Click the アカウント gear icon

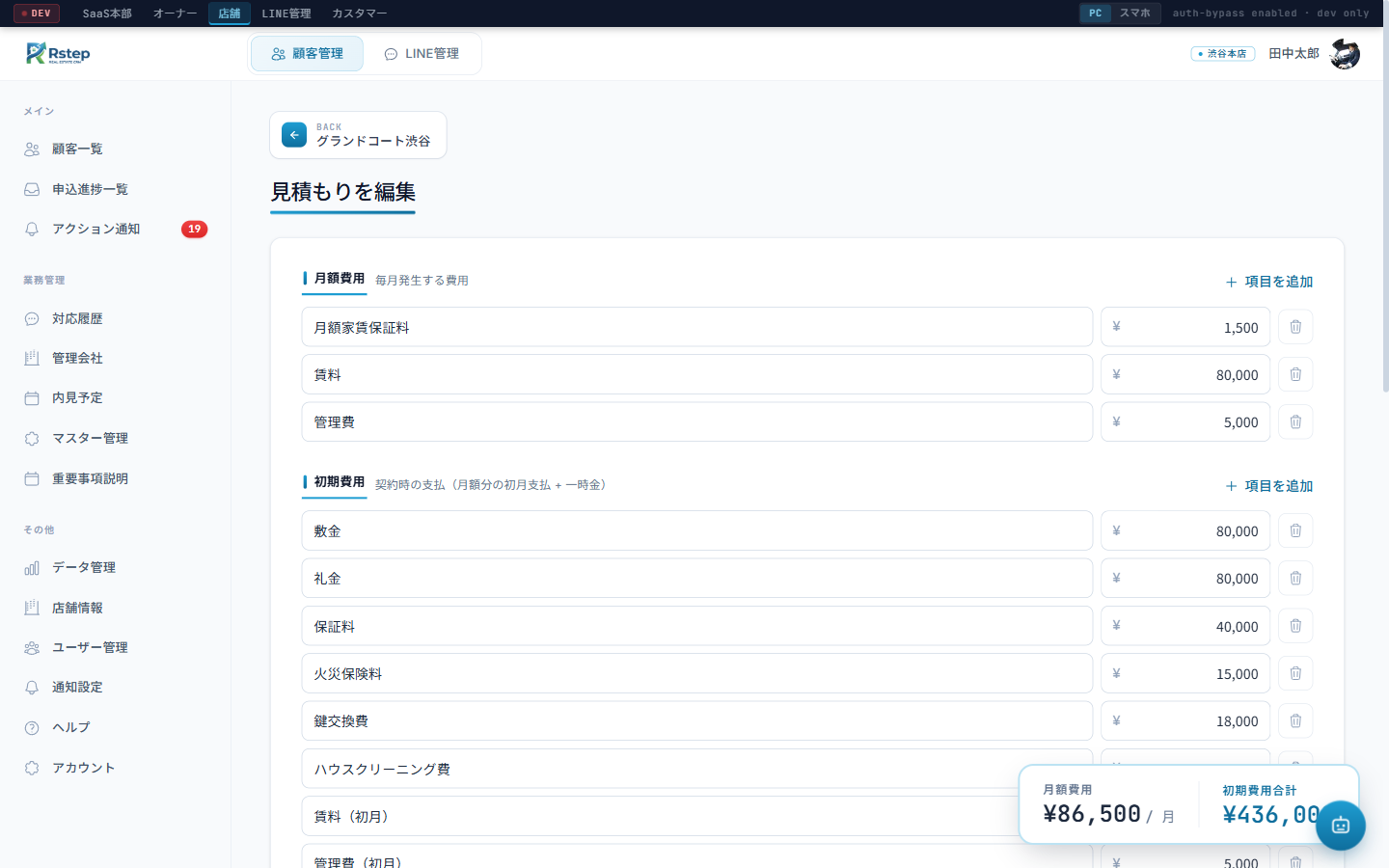tap(32, 768)
